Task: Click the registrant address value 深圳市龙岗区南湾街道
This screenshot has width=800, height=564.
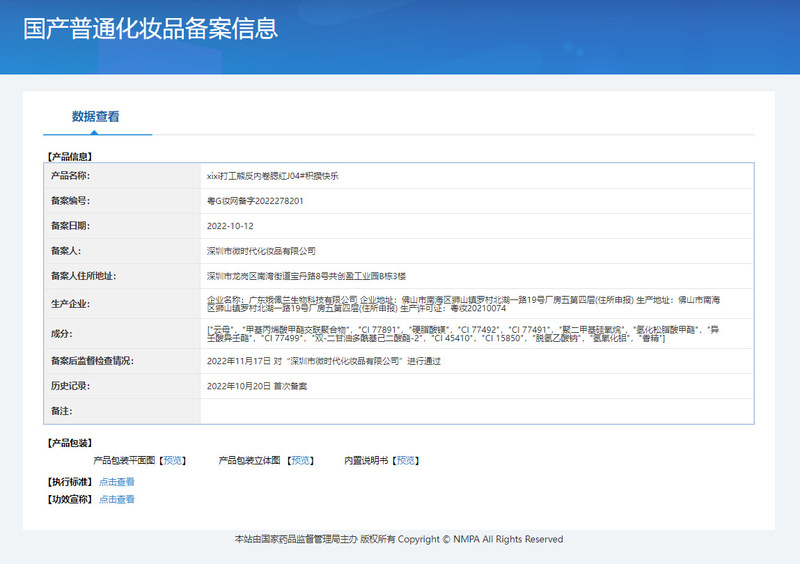Action: pos(306,276)
